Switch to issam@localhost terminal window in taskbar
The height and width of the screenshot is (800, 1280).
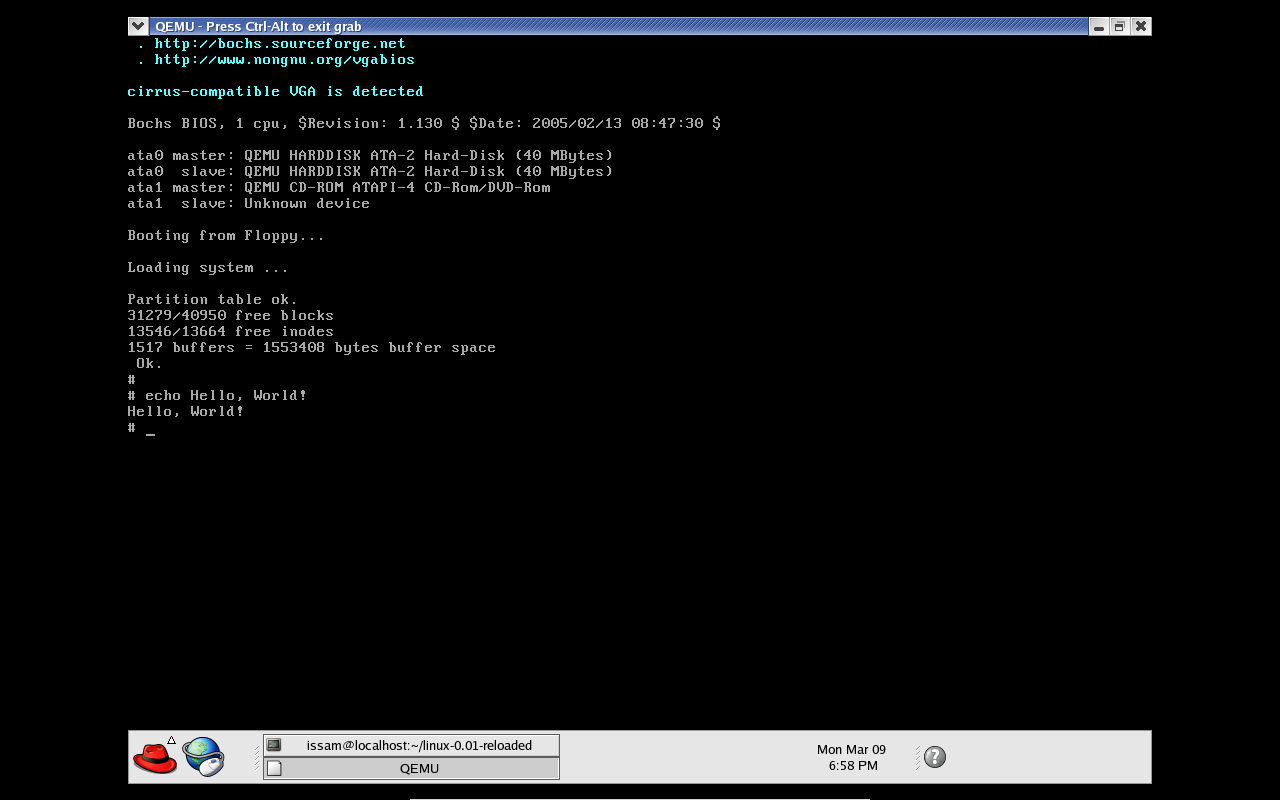pos(418,745)
